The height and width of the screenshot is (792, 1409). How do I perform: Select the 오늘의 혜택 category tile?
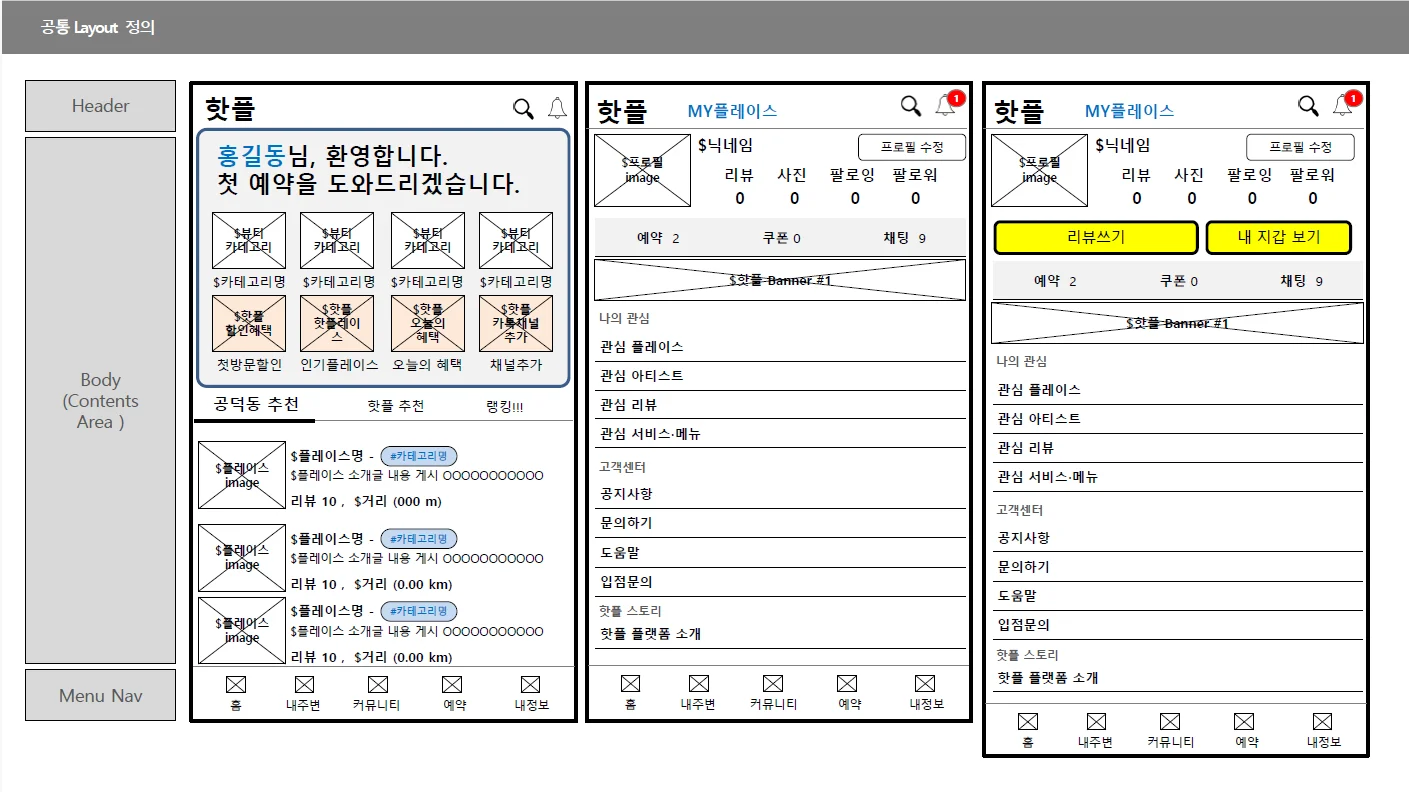coord(427,323)
